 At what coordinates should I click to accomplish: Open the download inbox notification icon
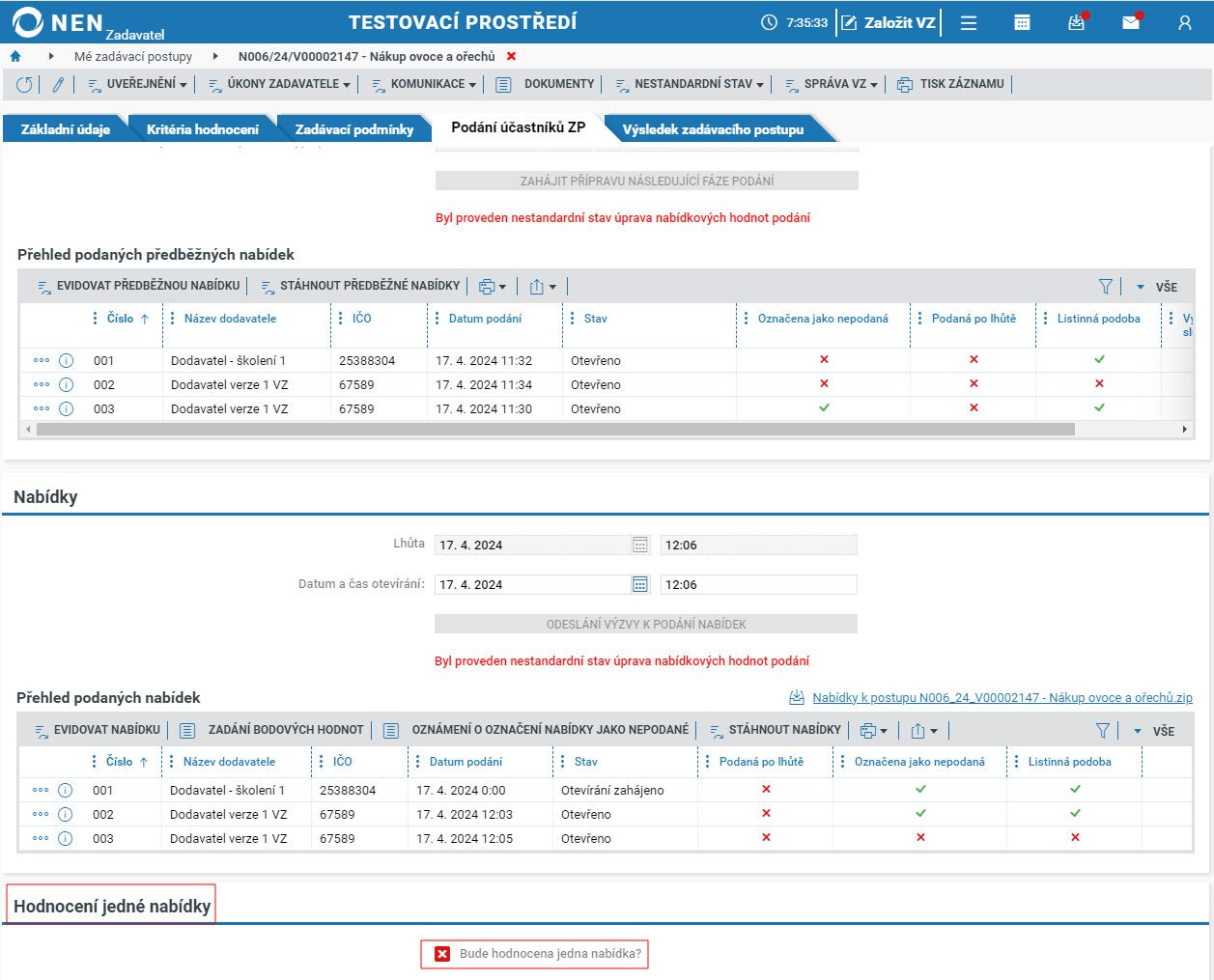click(x=1077, y=22)
